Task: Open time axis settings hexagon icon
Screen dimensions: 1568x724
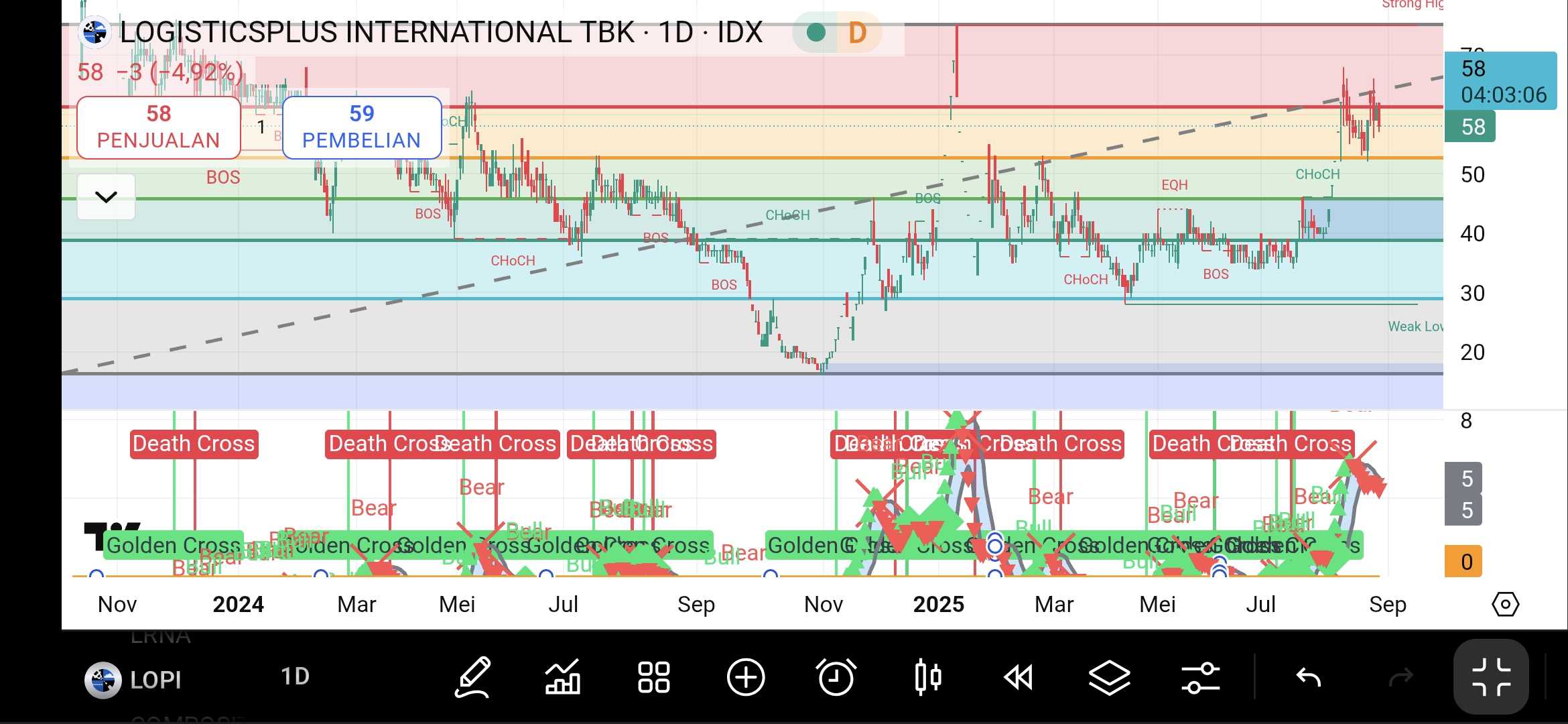Action: point(1505,605)
